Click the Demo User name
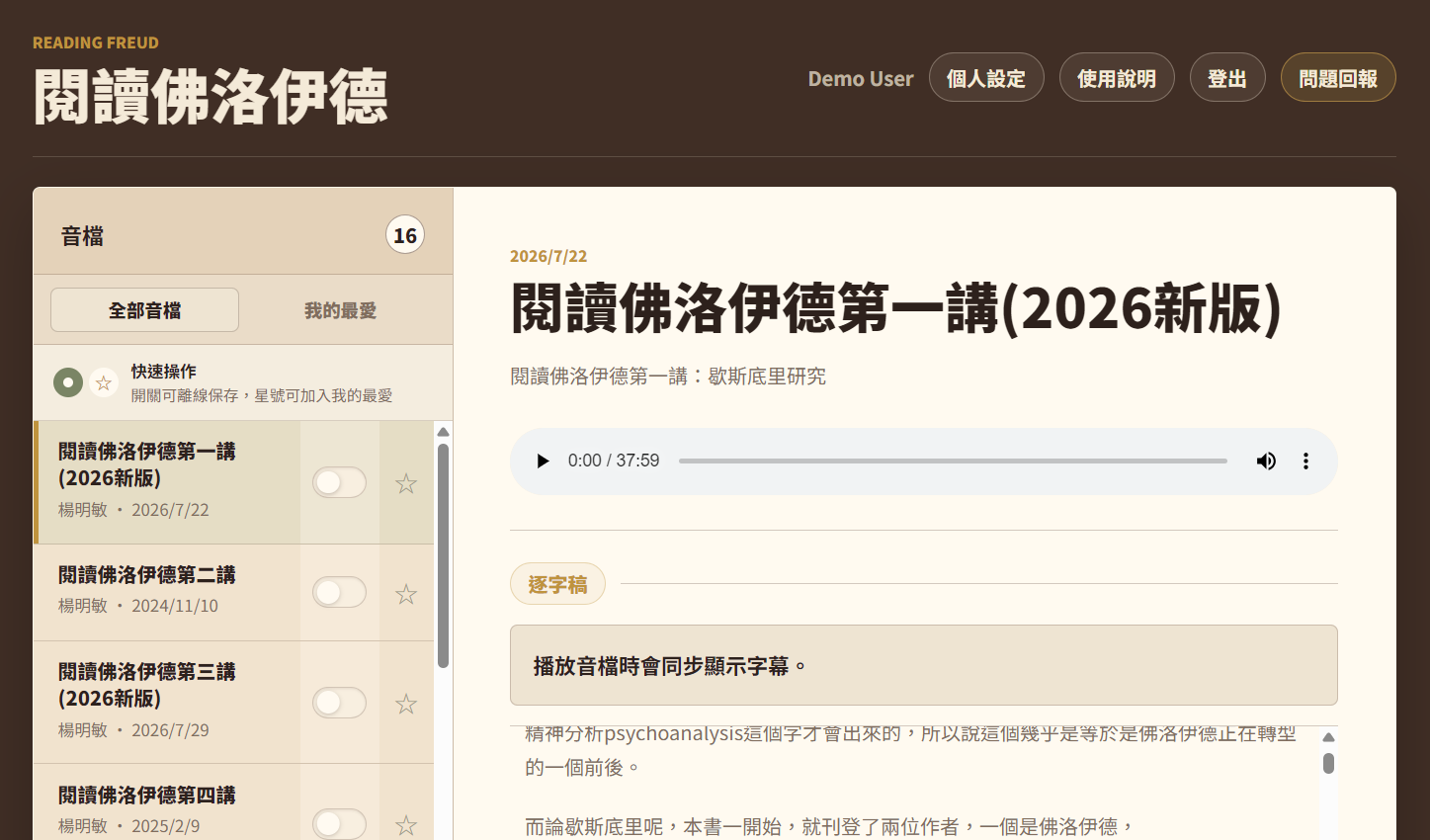Image resolution: width=1430 pixels, height=840 pixels. coord(861,79)
